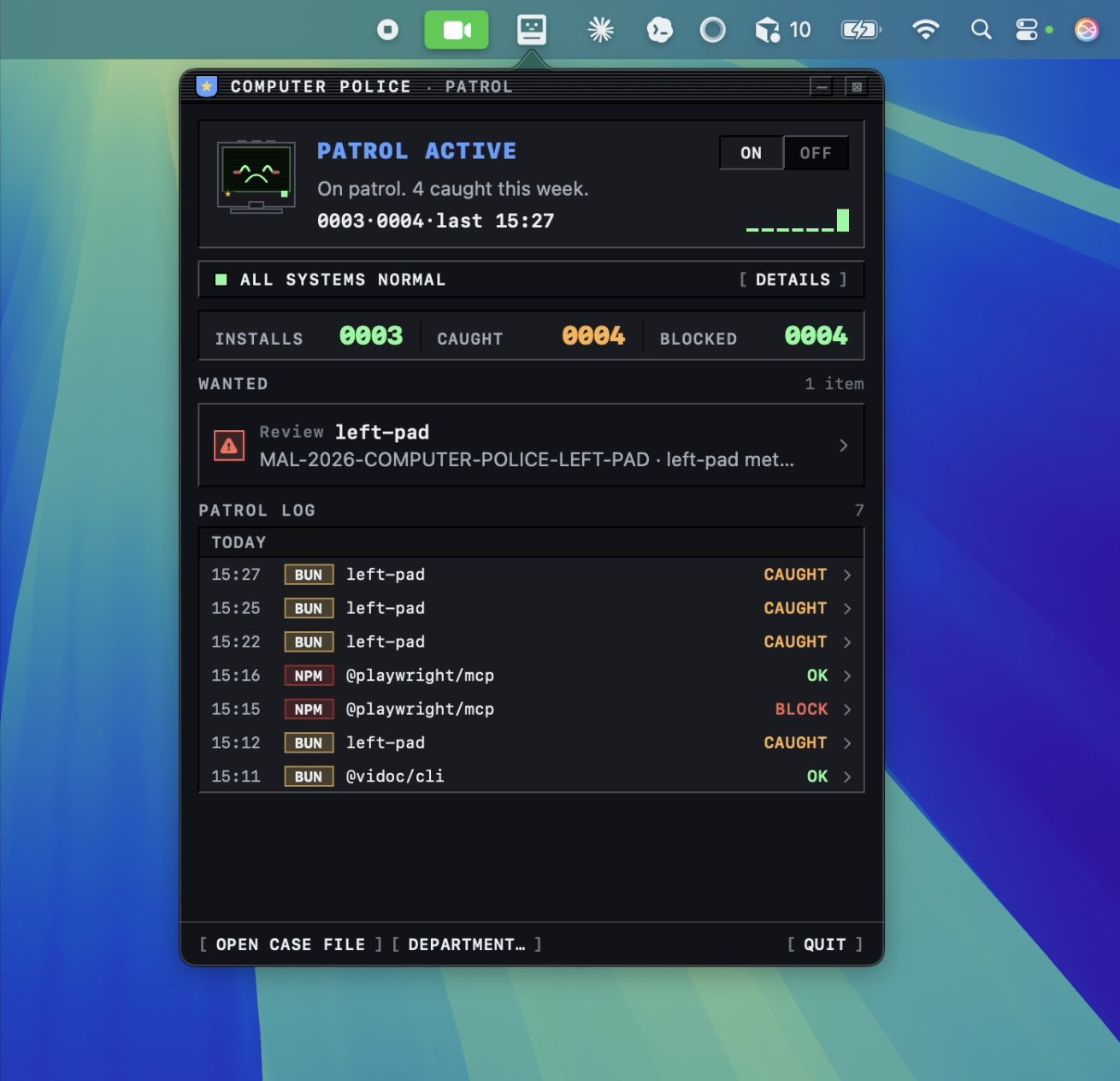
Task: Click the @vidoc/cli package name
Action: pos(395,777)
